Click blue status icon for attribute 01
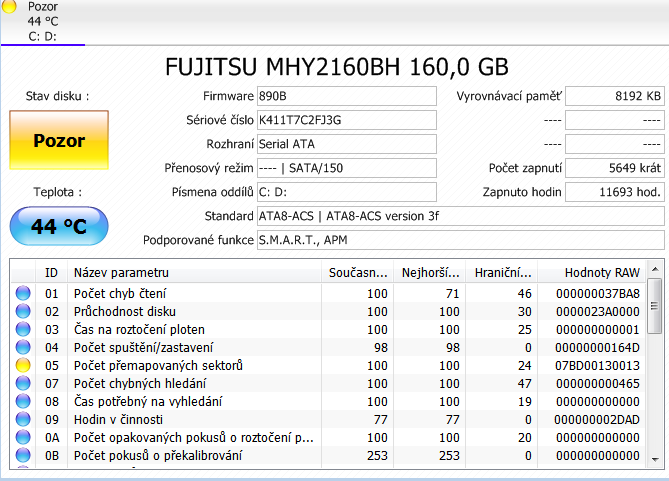 pos(23,293)
